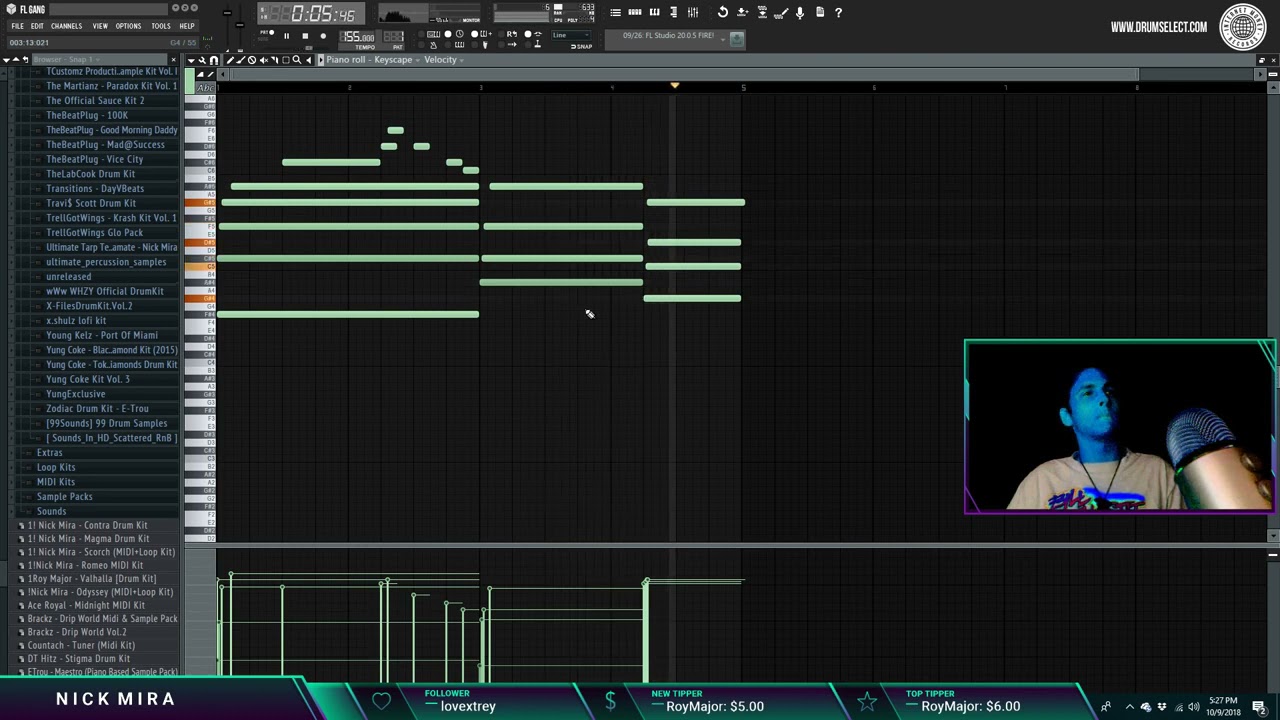Open the Travi$ Scott Drum Kit folder
Screen dimensions: 1280x720
(x=90, y=203)
